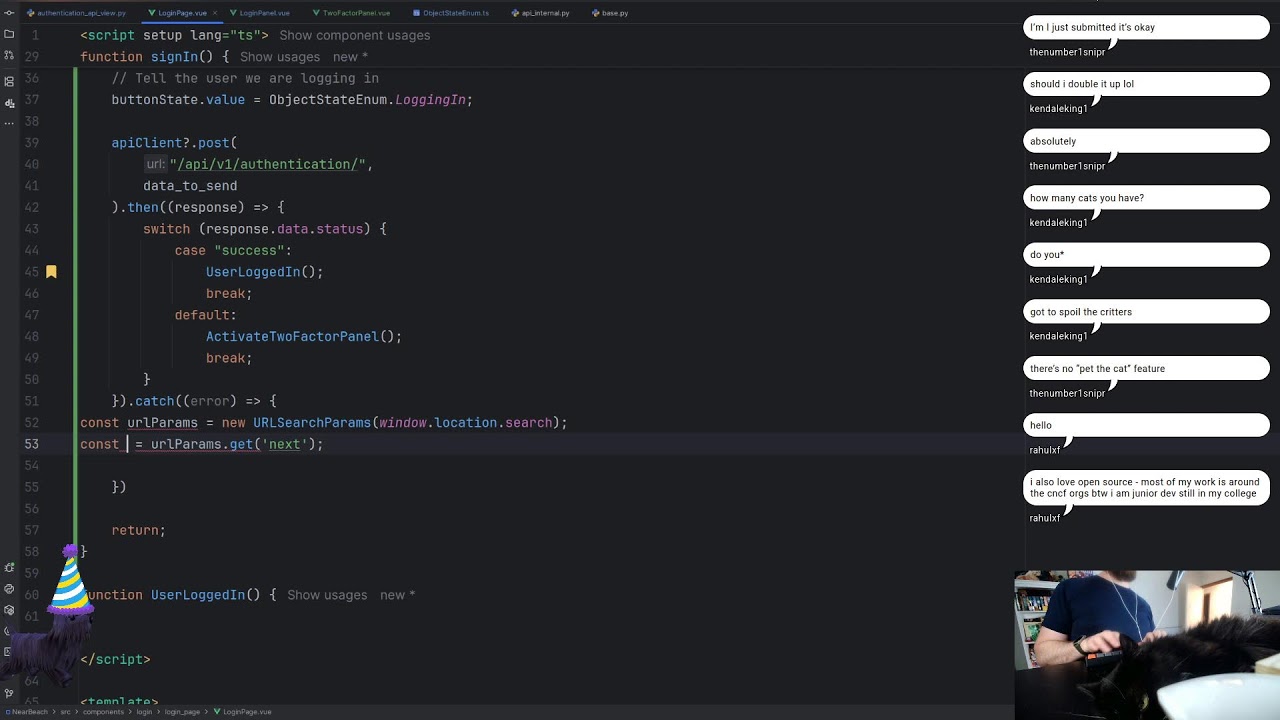Click 'Show usages' hint beside UserLoggedIn()
1280x720 pixels.
click(327, 595)
